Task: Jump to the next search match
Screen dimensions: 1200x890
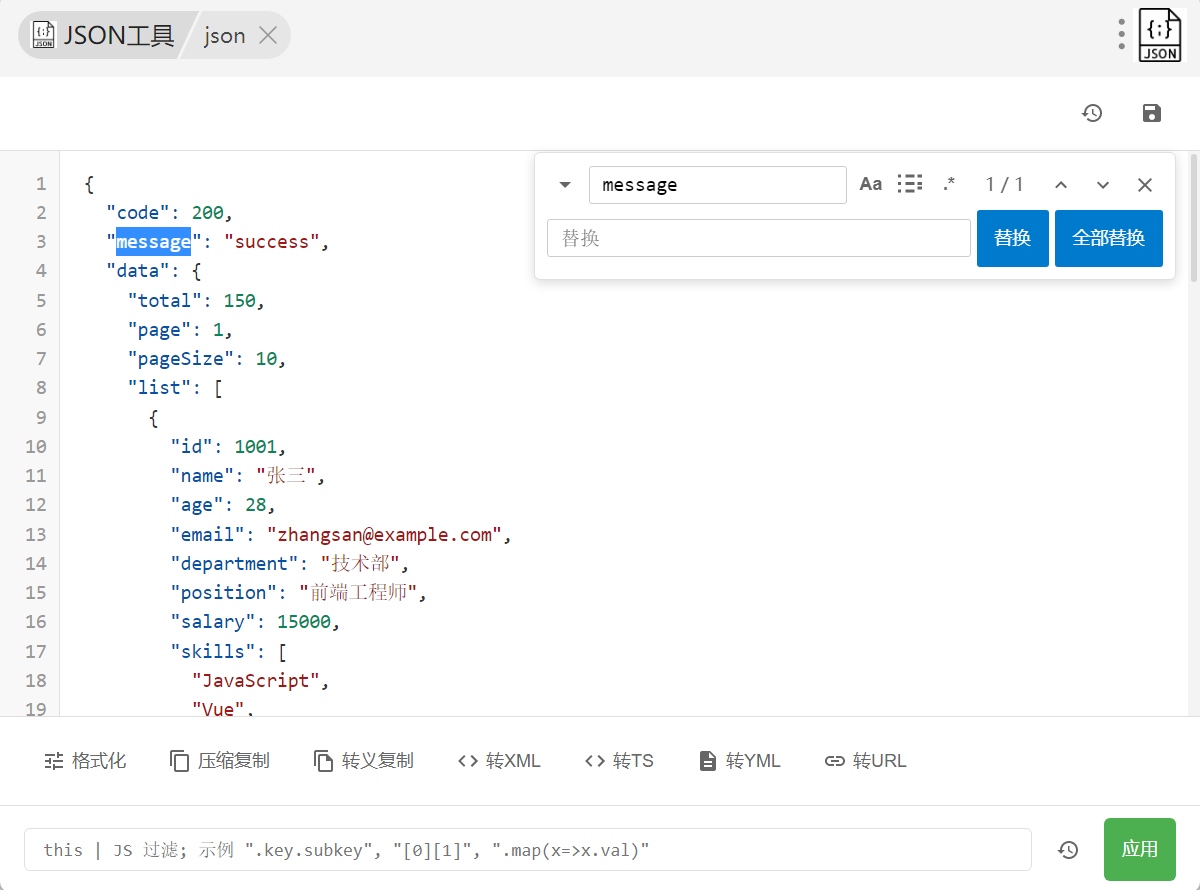Action: pos(1103,185)
